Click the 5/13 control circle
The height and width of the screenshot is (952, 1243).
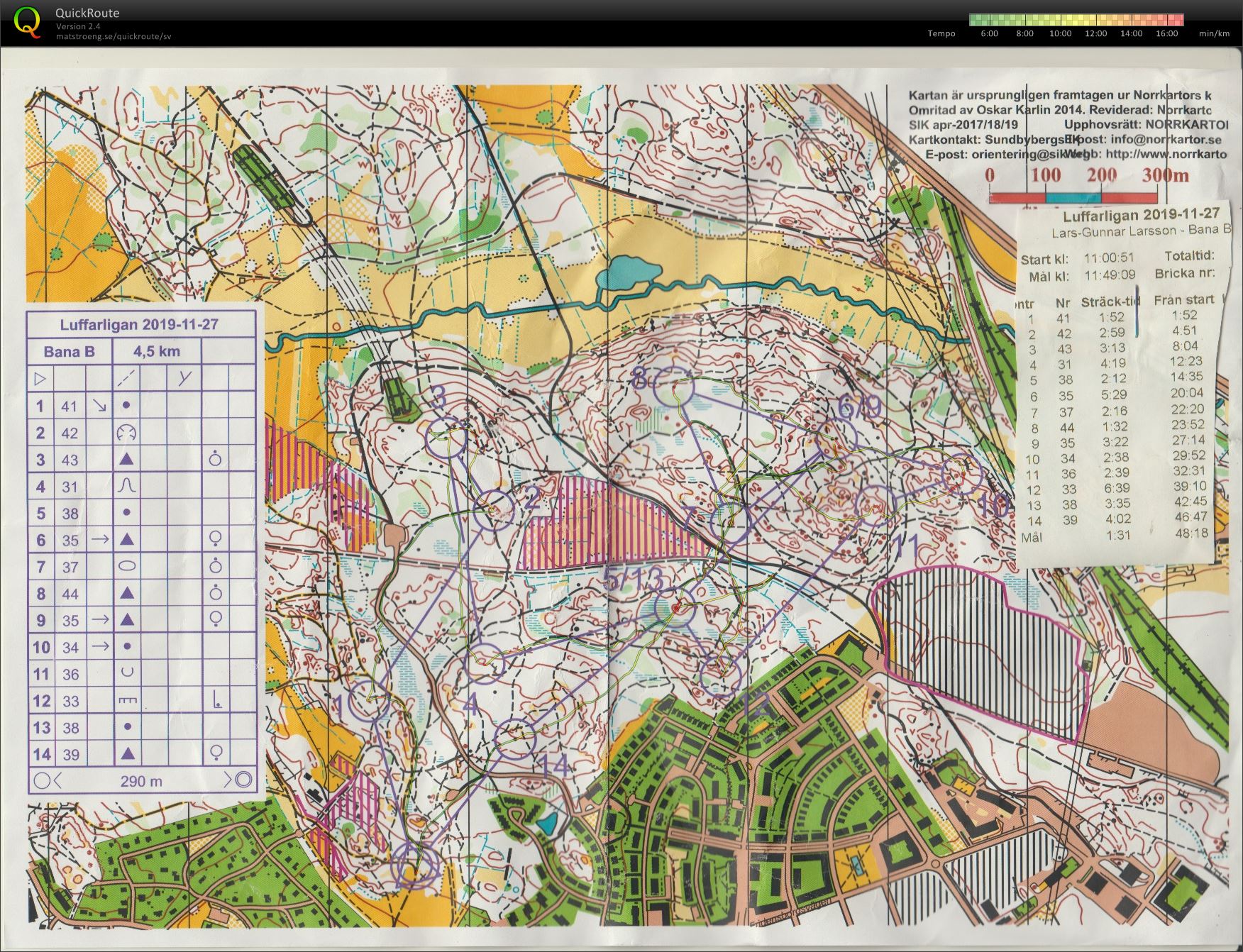[x=674, y=608]
